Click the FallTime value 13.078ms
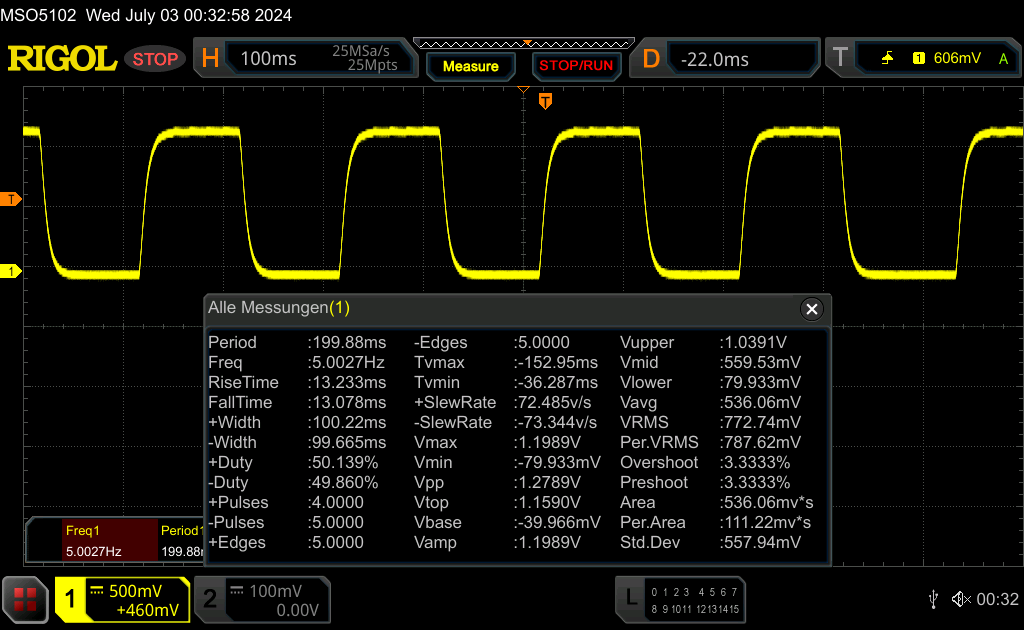 click(349, 402)
